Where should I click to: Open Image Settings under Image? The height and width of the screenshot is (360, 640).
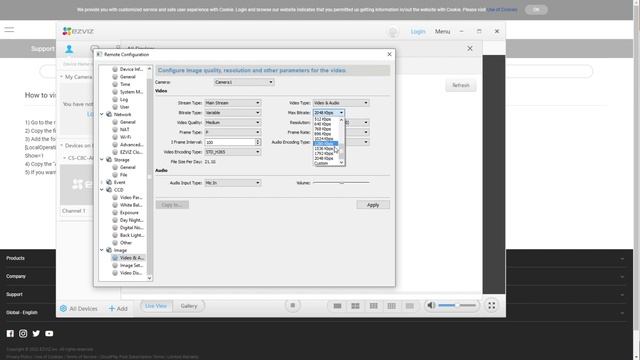click(x=131, y=265)
